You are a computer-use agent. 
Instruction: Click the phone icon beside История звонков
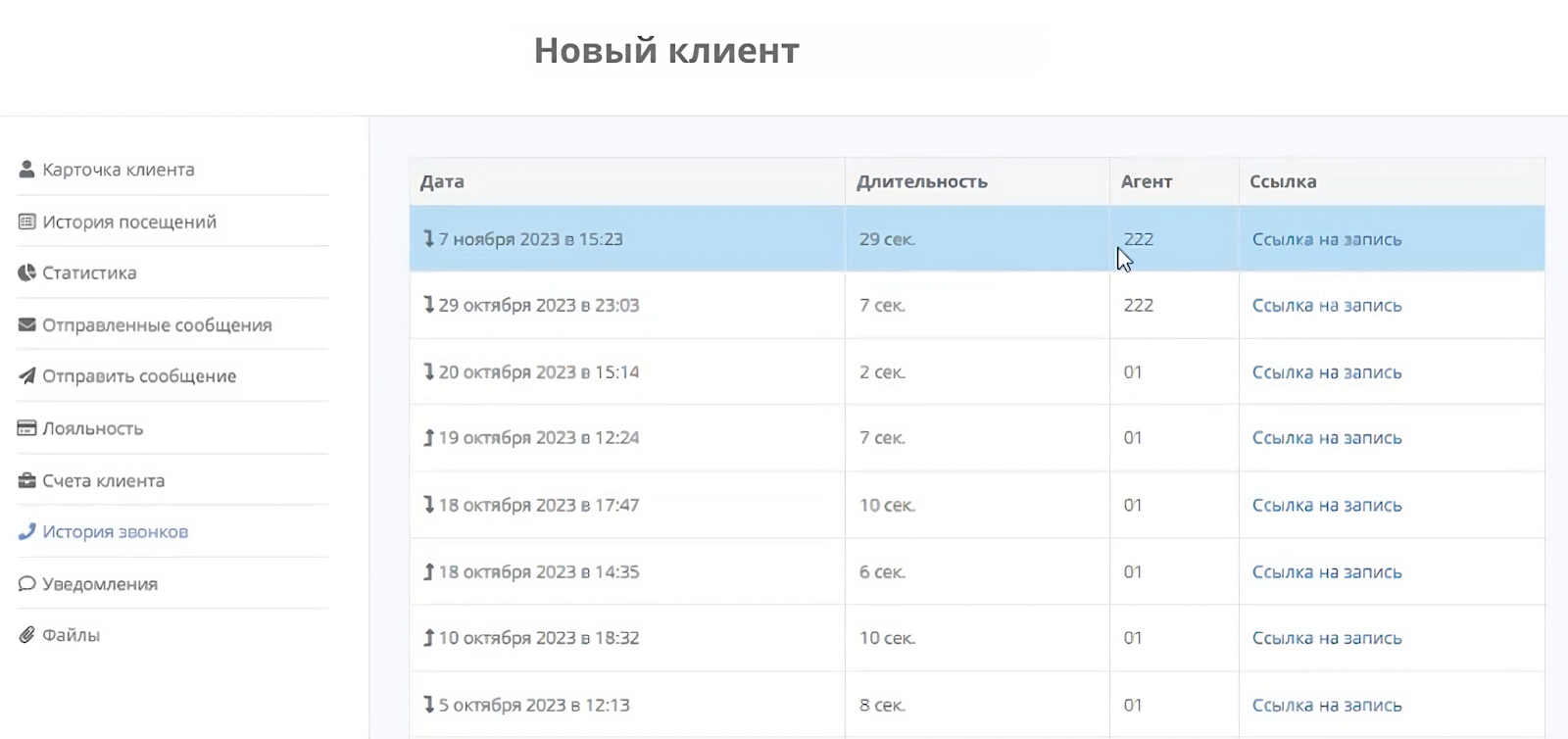click(x=26, y=532)
